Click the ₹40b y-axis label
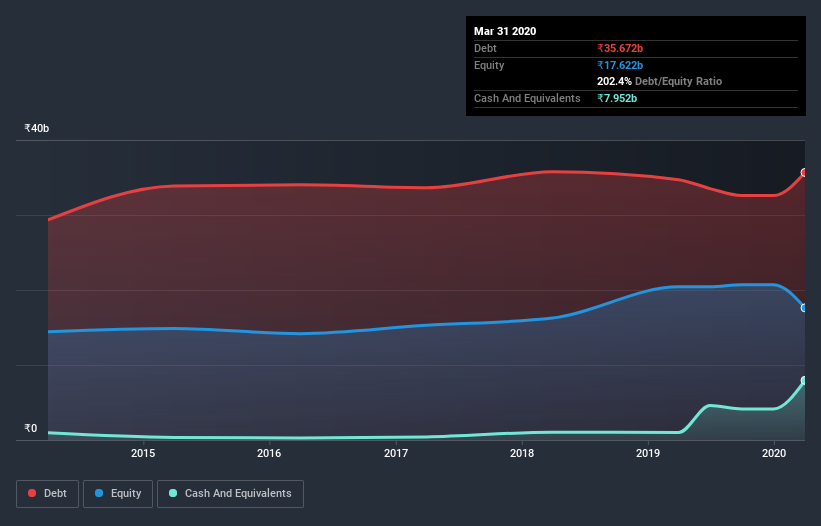Viewport: 821px width, 526px height. [x=37, y=128]
